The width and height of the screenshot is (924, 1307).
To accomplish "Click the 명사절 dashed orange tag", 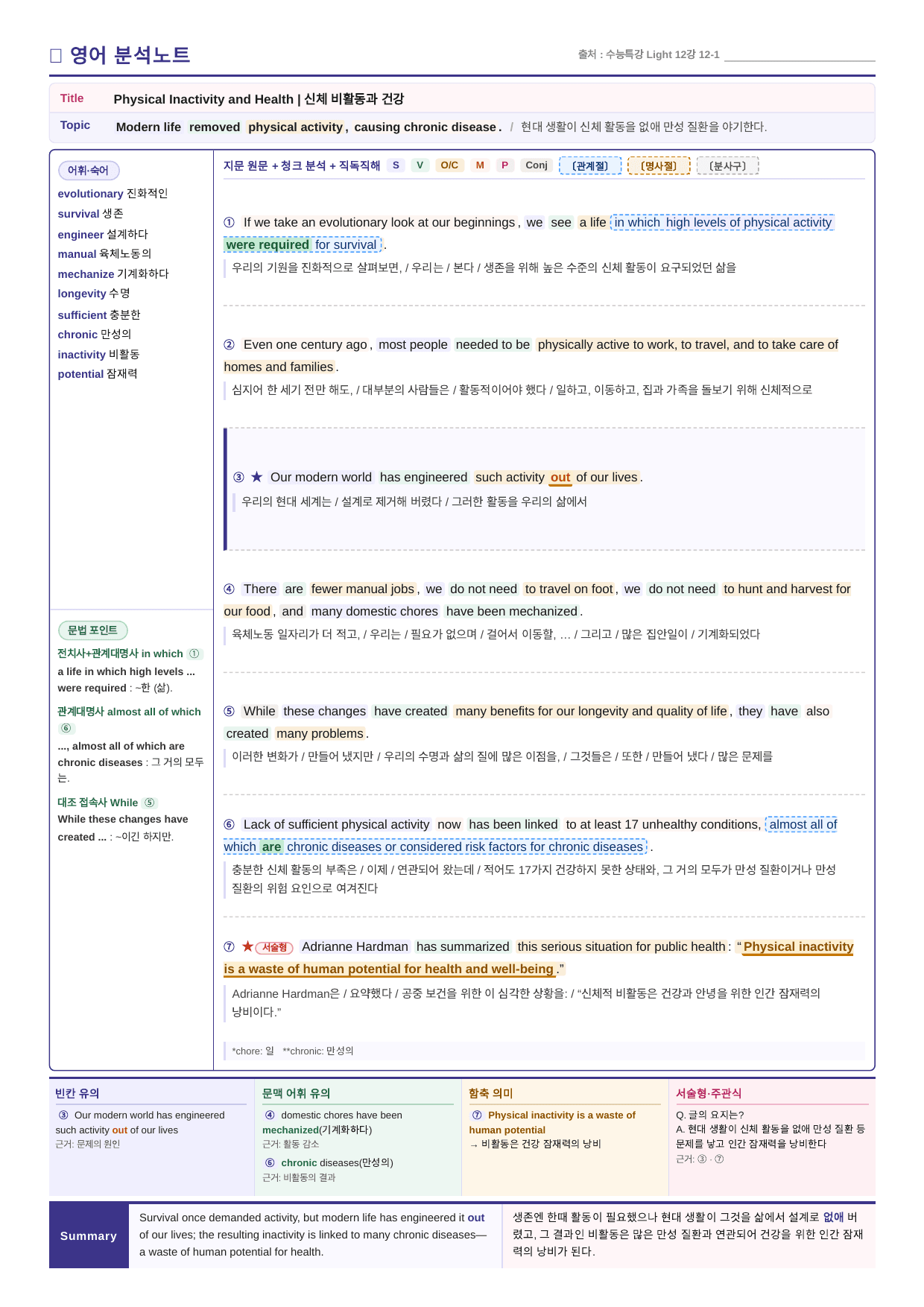I will click(x=659, y=165).
